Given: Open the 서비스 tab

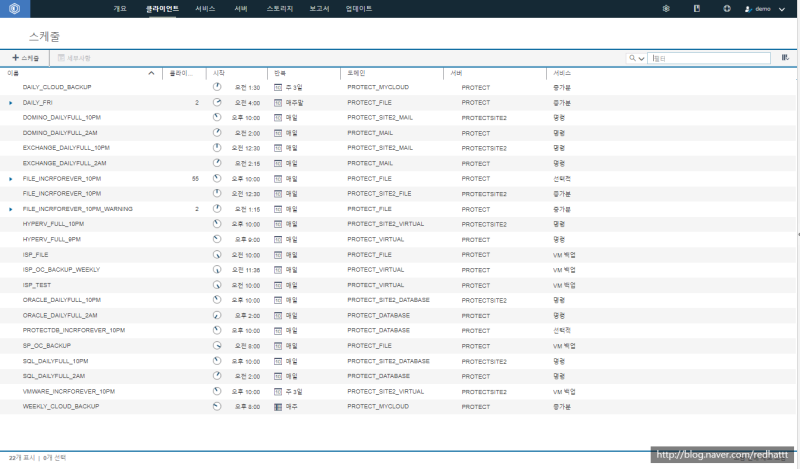Looking at the screenshot, I should tap(205, 9).
